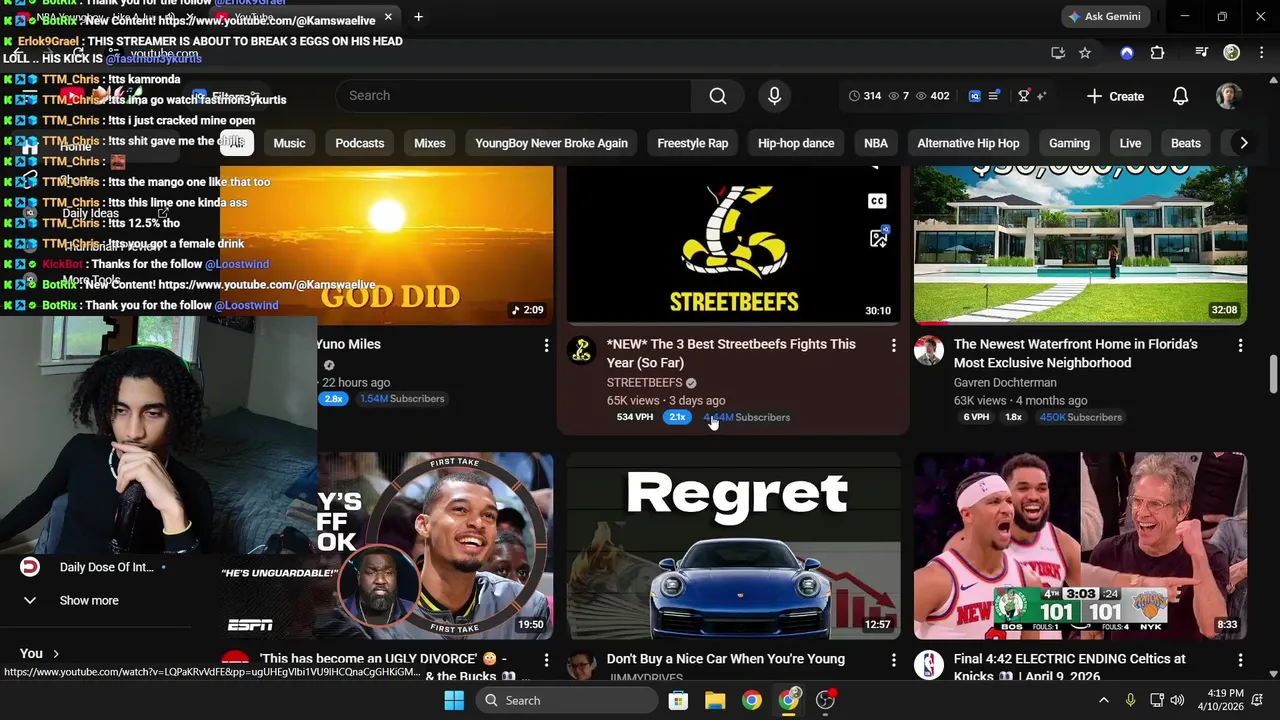The image size is (1280, 720).
Task: Click Chrome install app icon in address bar
Action: point(1058,53)
